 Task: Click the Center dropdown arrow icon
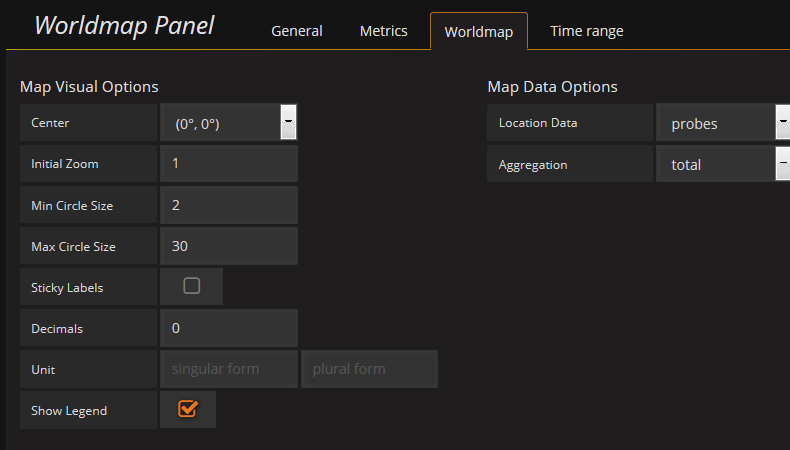[288, 122]
